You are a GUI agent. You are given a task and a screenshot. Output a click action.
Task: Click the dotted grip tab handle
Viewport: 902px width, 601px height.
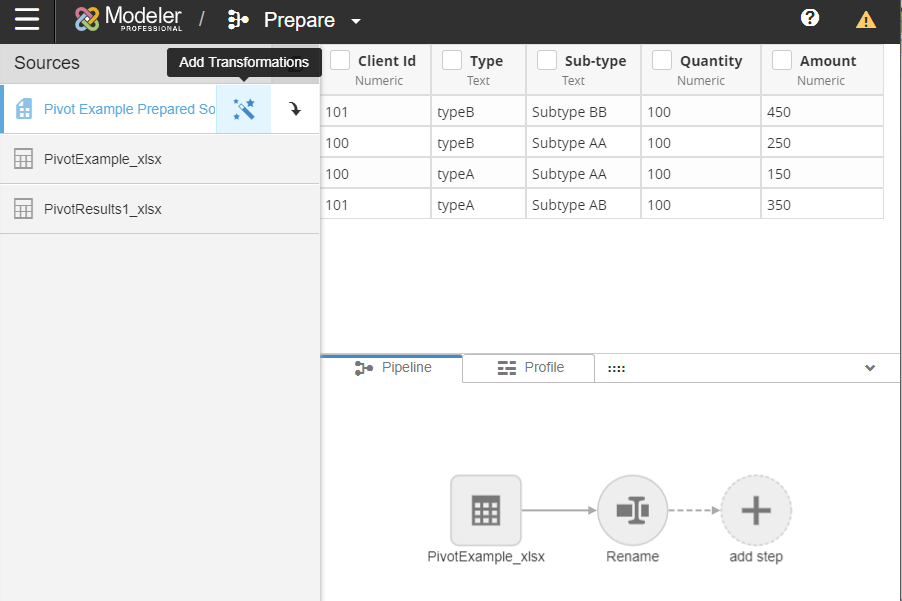pyautogui.click(x=616, y=368)
